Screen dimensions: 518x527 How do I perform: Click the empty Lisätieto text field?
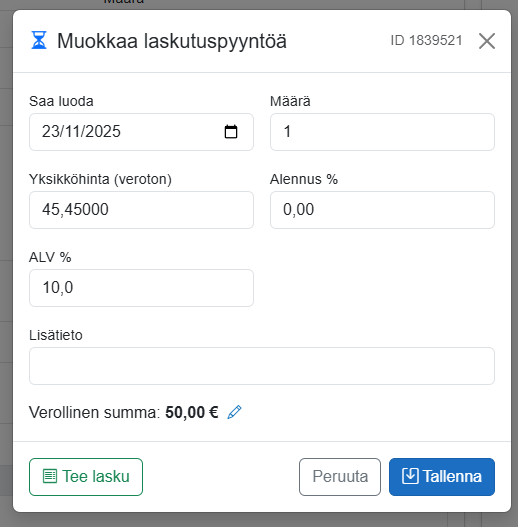tap(262, 366)
